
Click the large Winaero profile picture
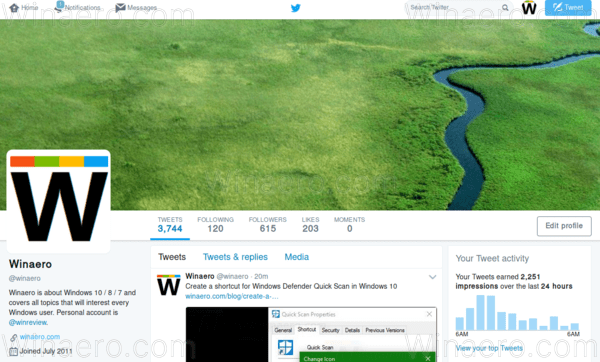[59, 201]
